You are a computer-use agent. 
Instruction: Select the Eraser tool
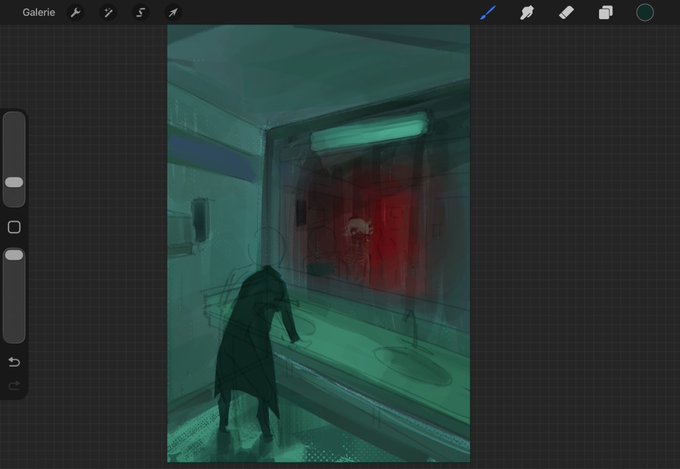point(566,13)
